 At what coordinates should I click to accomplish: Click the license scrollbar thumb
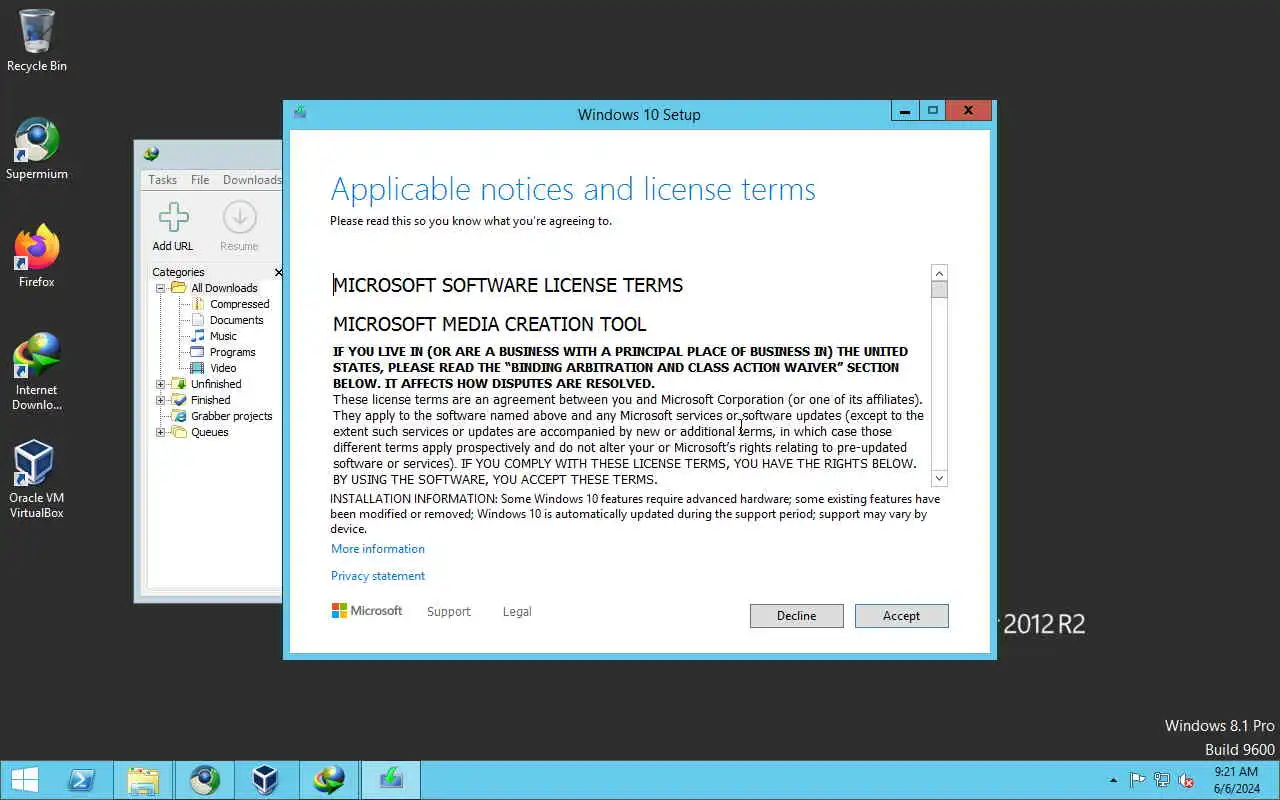pyautogui.click(x=939, y=290)
